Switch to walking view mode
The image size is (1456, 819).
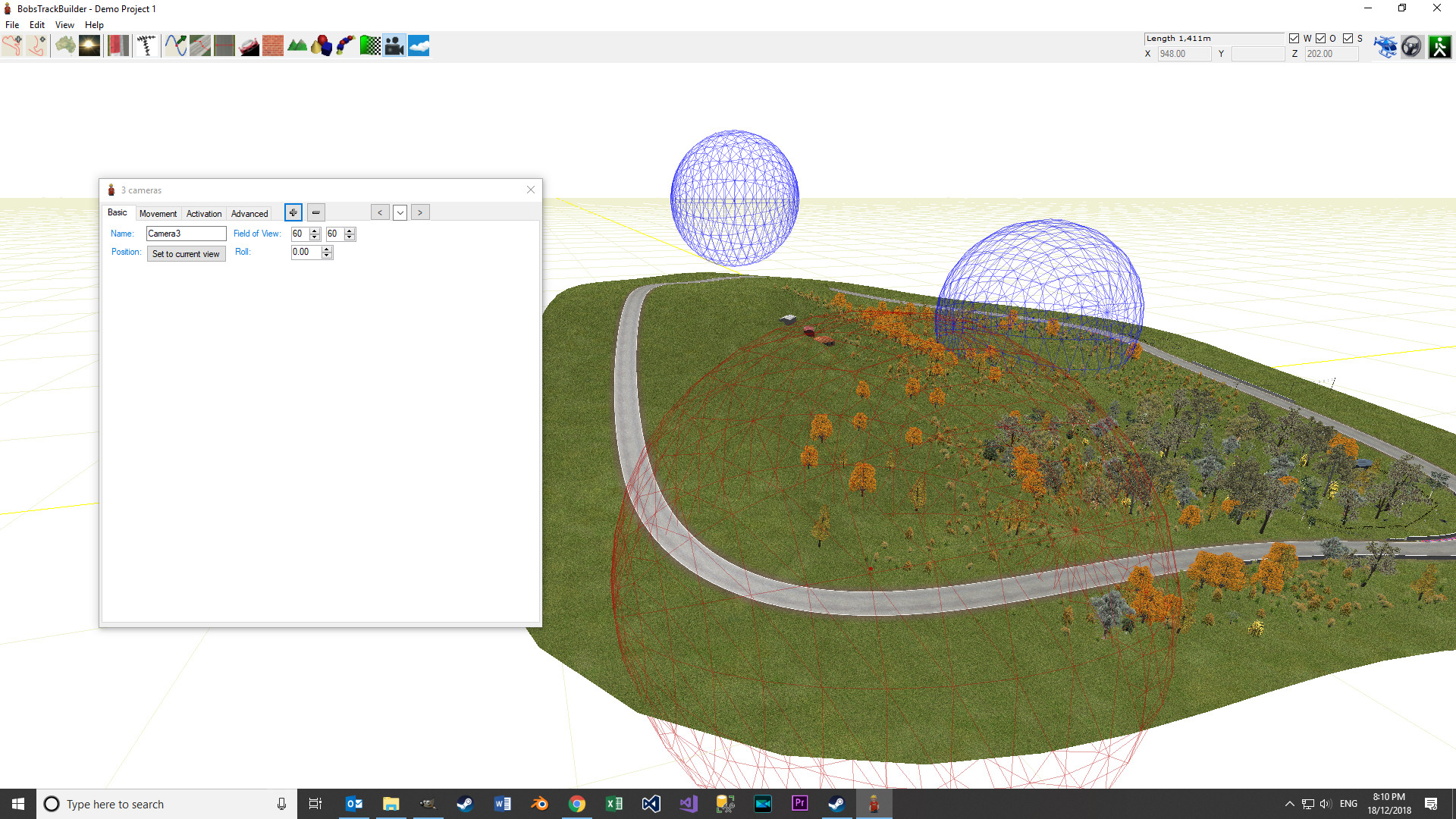point(1439,45)
